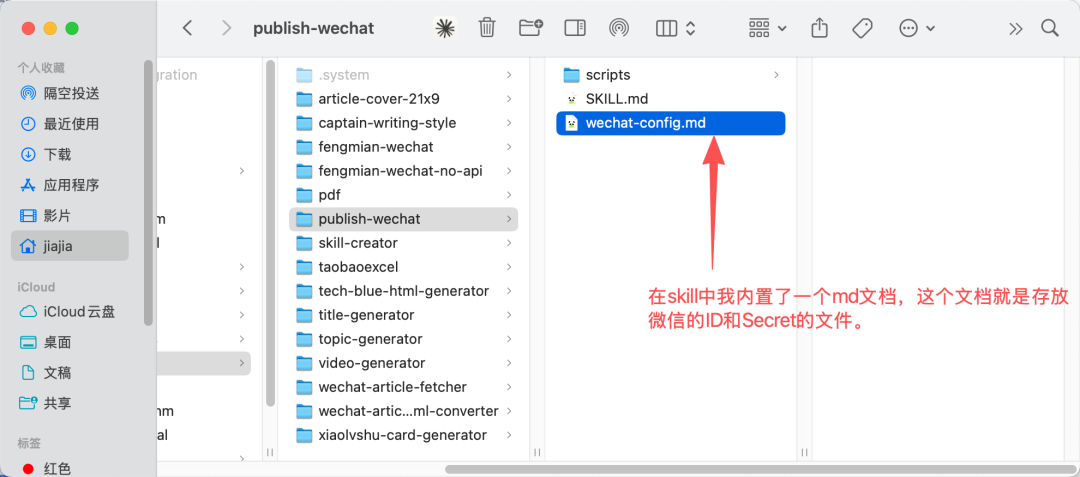Select the tech-blue-html-generator folder
1080x477 pixels.
(403, 291)
